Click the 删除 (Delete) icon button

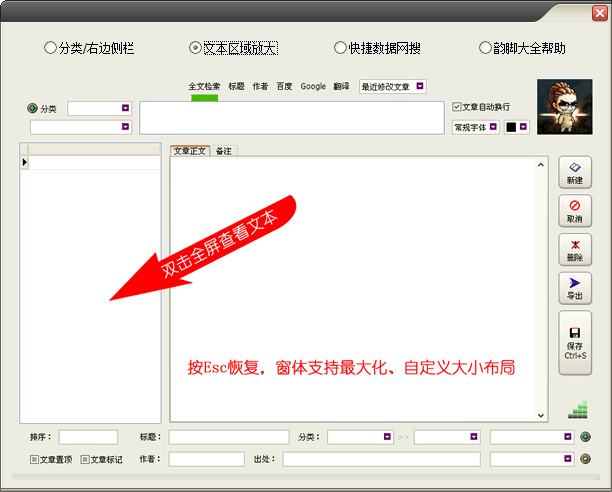(x=574, y=250)
